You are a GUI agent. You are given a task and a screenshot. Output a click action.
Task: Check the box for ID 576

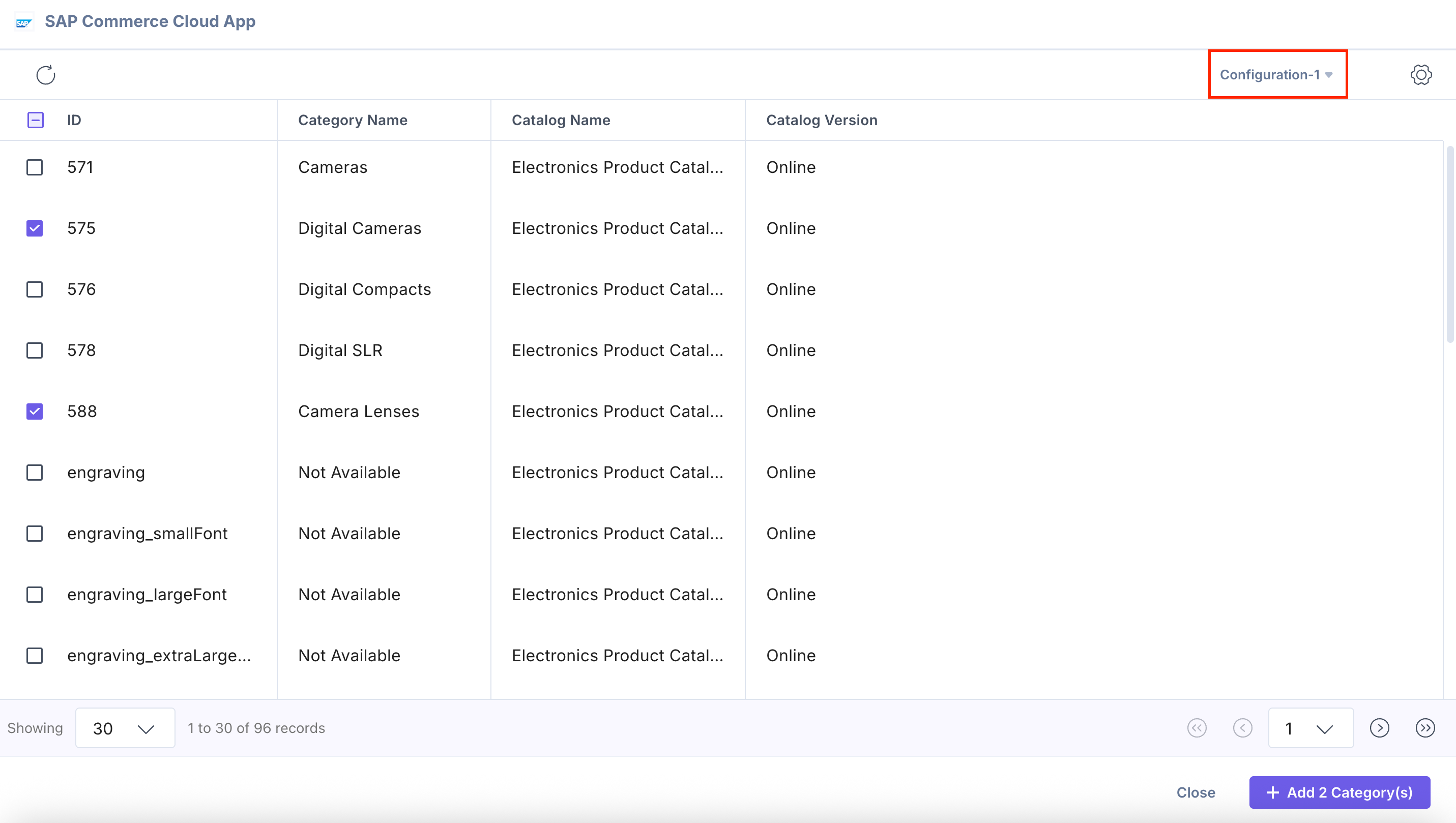pos(35,289)
